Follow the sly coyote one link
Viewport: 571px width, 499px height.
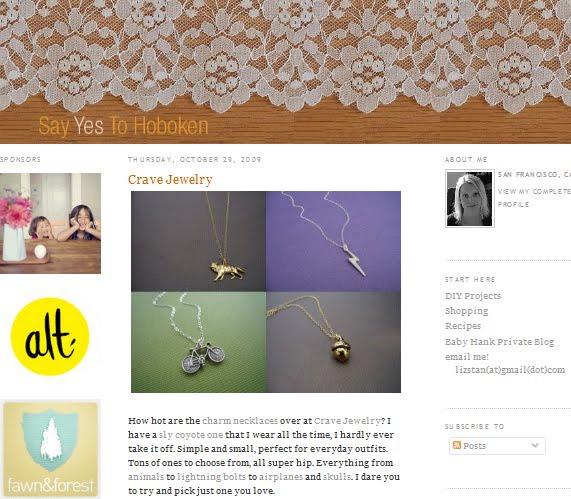pos(191,435)
